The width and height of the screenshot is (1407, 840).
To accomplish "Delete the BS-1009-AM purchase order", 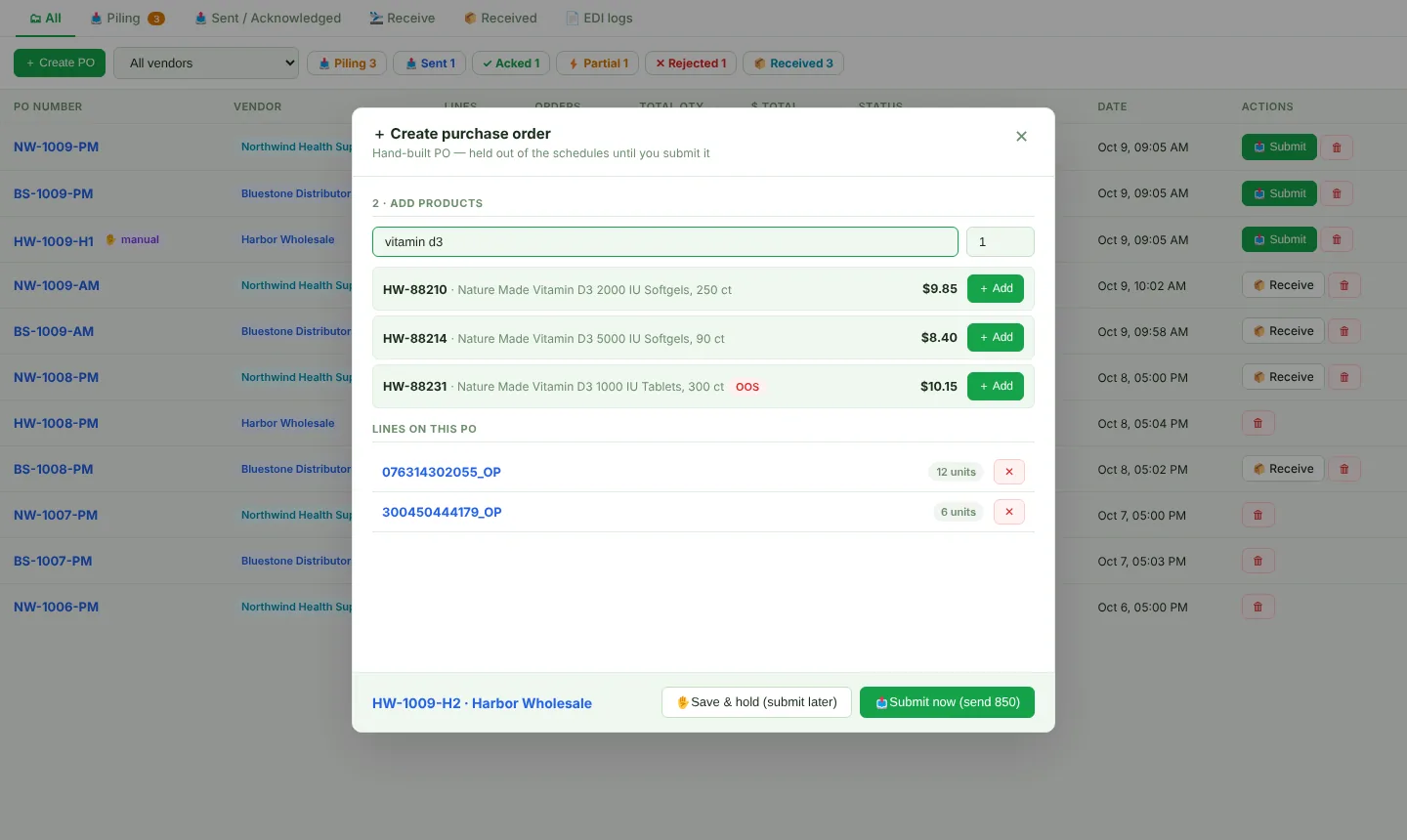I will pos(1344,331).
